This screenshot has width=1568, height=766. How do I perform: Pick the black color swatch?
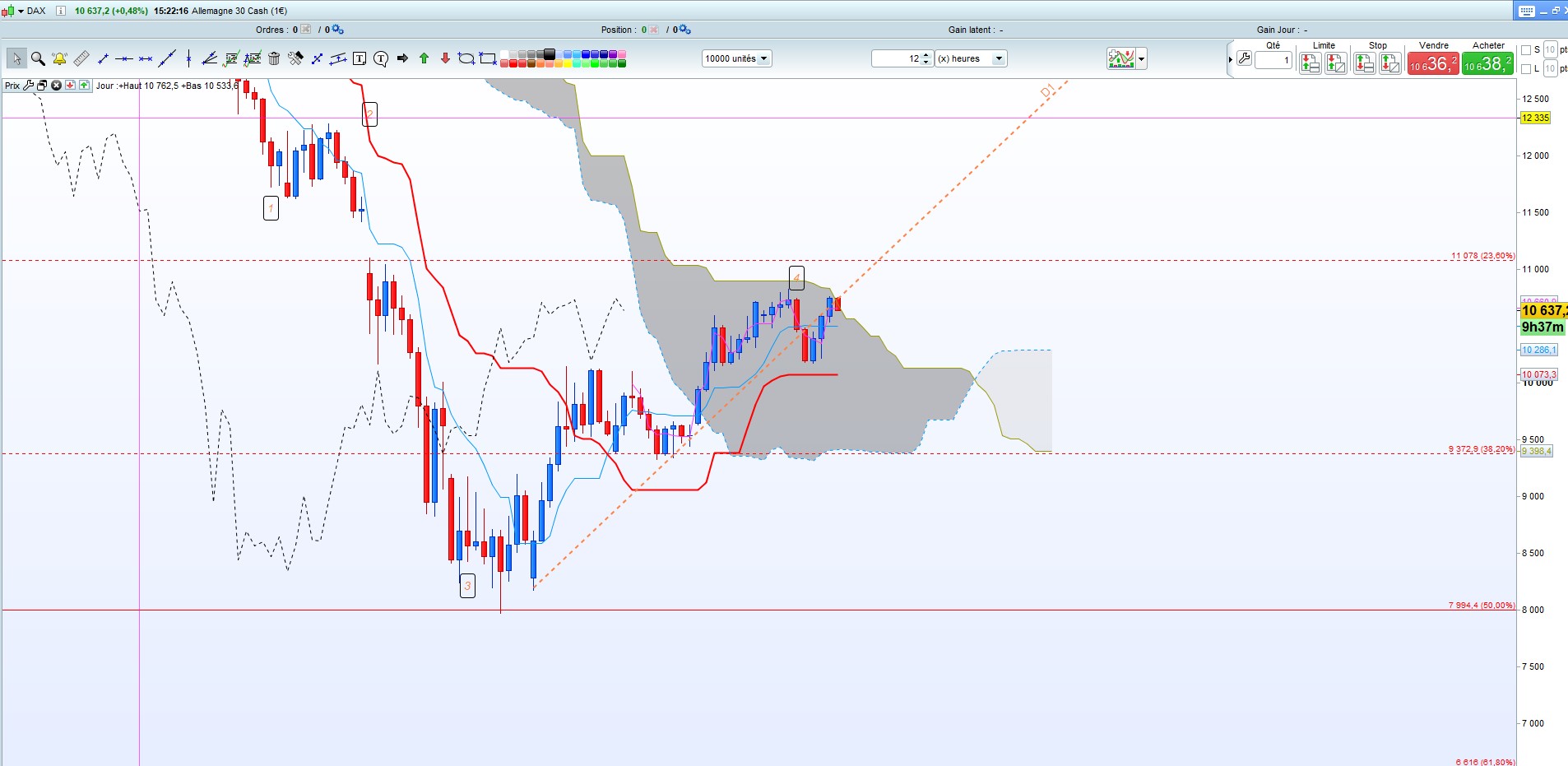point(549,53)
